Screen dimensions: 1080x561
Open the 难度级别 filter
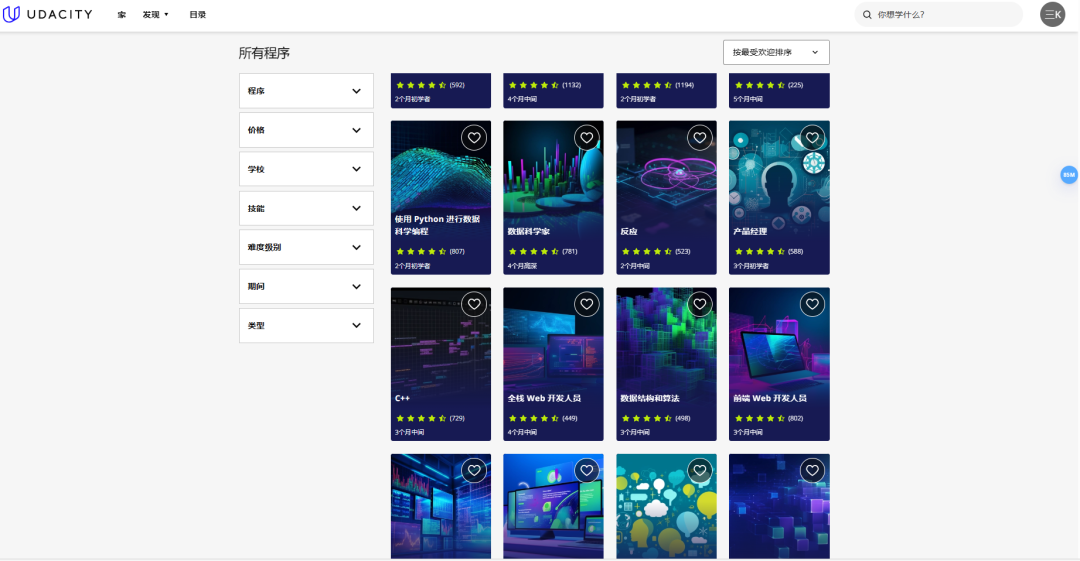point(307,247)
